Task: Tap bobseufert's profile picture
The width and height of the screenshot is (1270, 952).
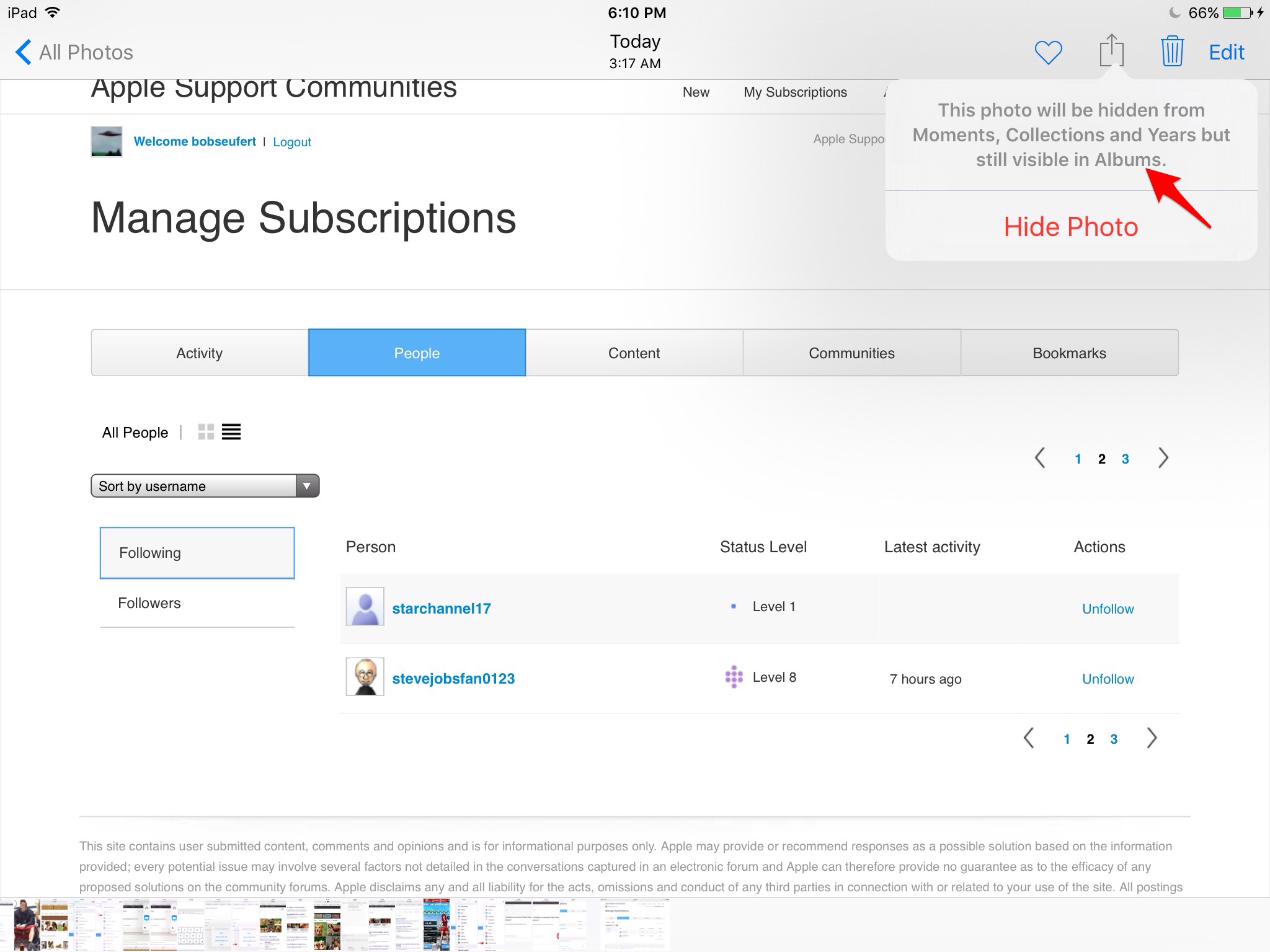Action: pos(106,141)
